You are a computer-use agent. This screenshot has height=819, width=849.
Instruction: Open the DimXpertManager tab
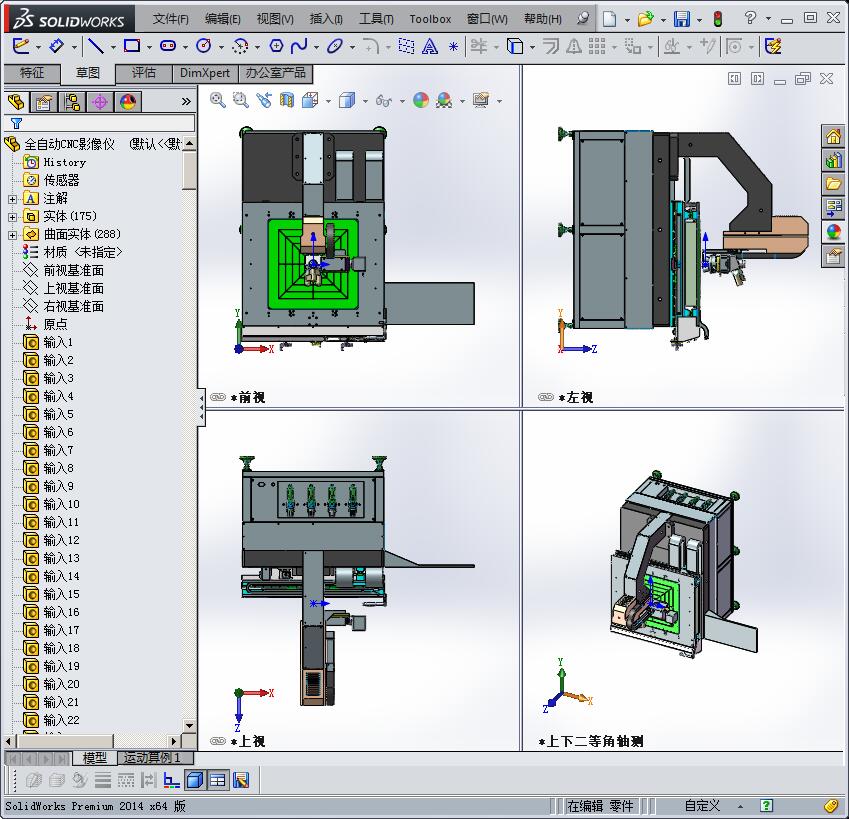pyautogui.click(x=100, y=101)
